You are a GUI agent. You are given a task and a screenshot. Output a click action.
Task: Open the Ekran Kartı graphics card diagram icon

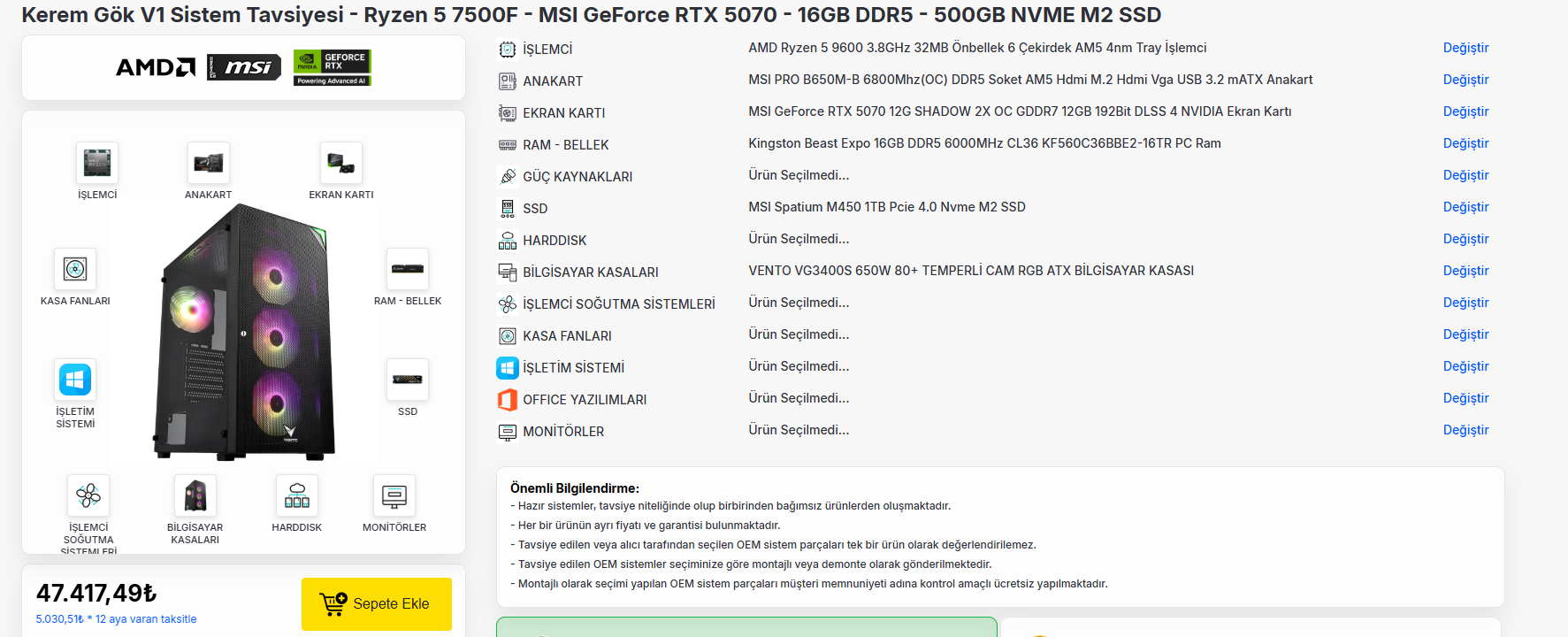pos(341,163)
